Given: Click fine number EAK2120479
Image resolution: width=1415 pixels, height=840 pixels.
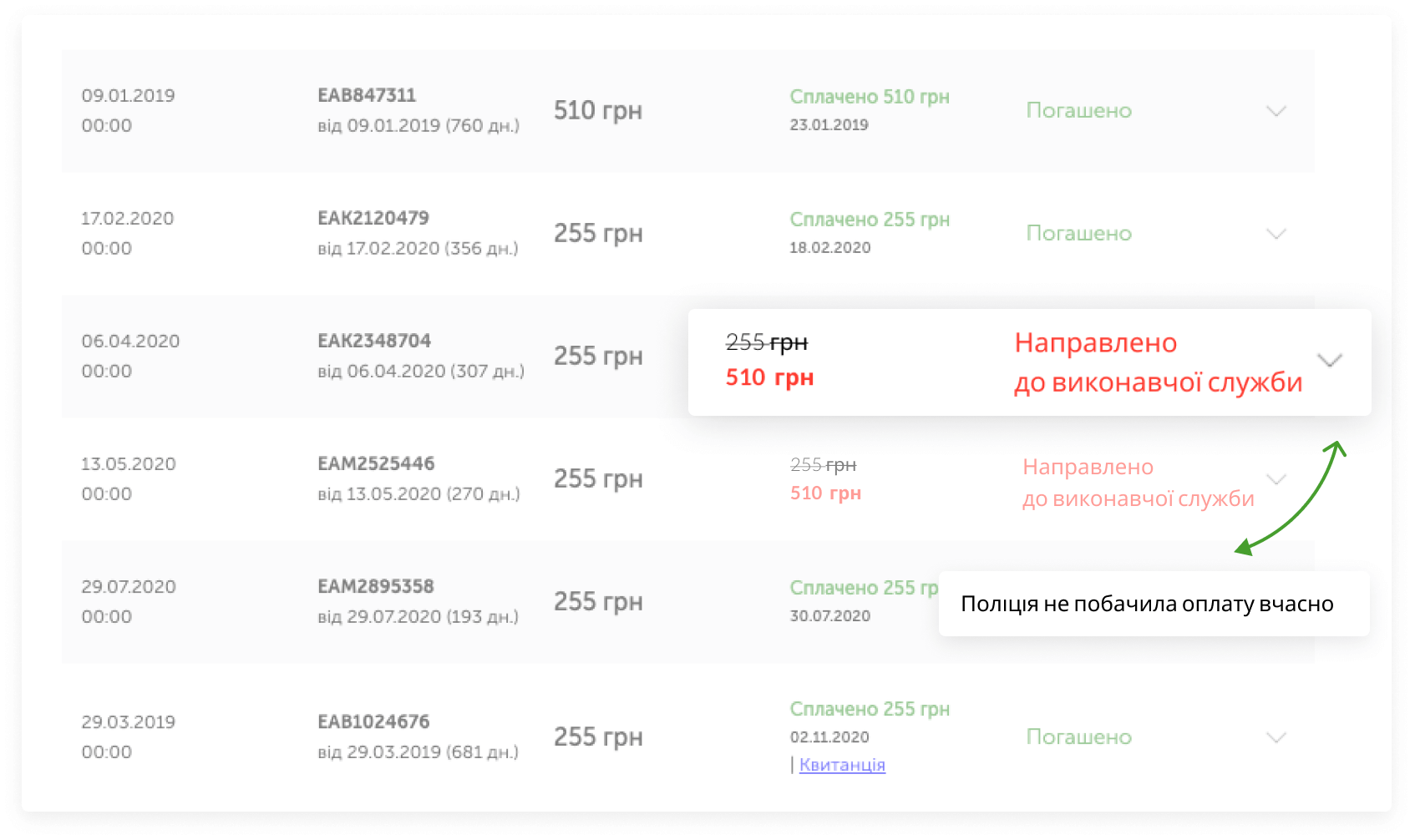Looking at the screenshot, I should pos(373,218).
